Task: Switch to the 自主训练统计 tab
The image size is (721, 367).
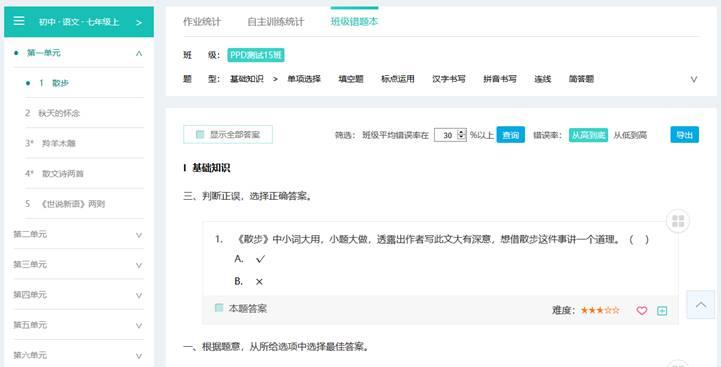Action: (275, 22)
